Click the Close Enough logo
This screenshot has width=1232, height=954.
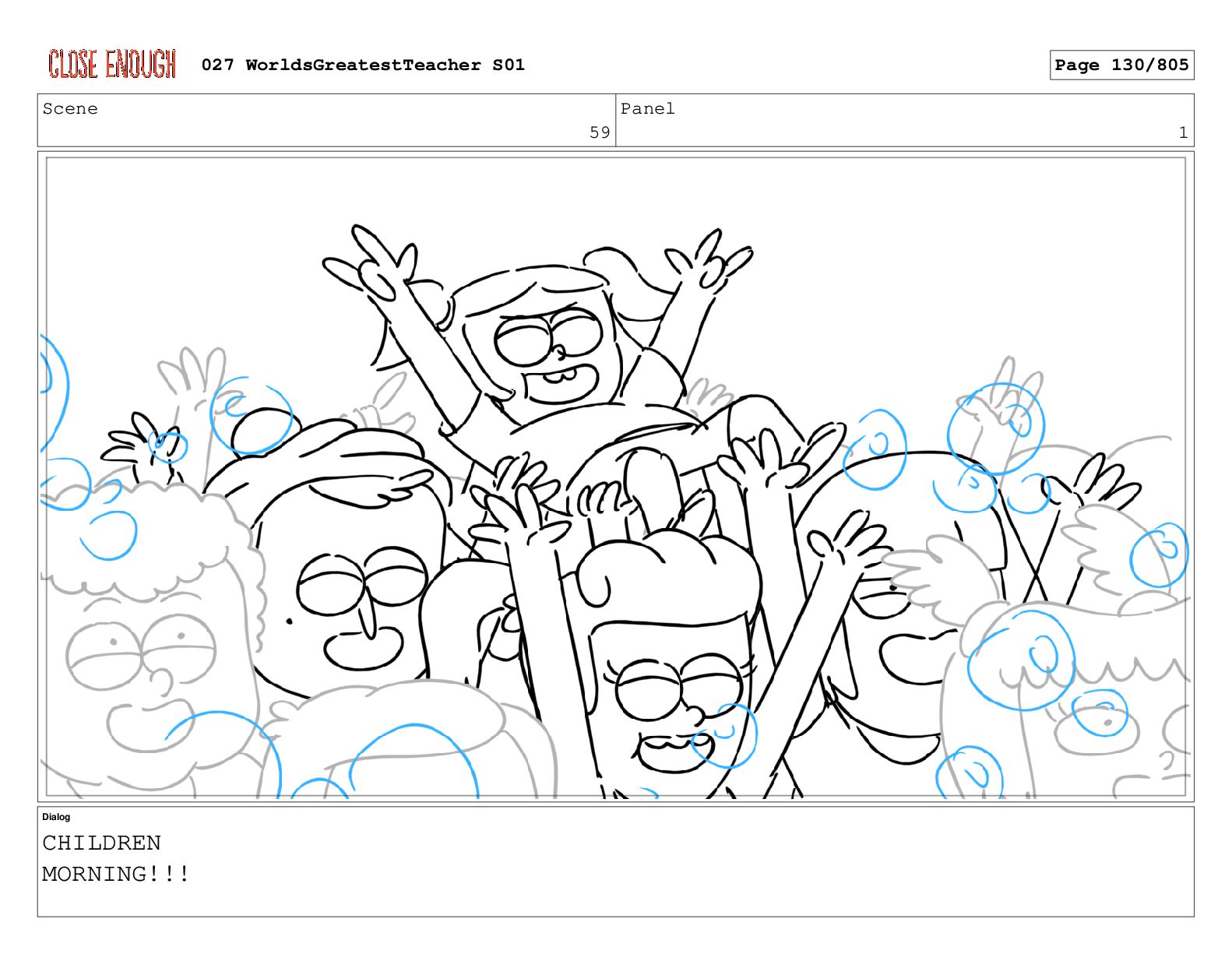[112, 64]
